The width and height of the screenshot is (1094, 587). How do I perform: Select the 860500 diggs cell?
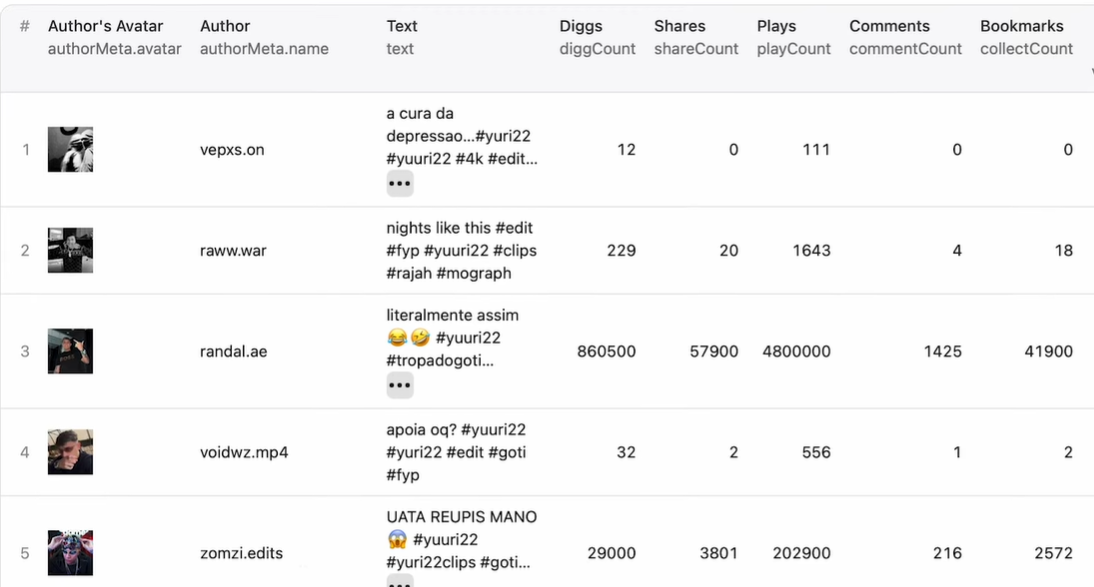[x=606, y=351]
